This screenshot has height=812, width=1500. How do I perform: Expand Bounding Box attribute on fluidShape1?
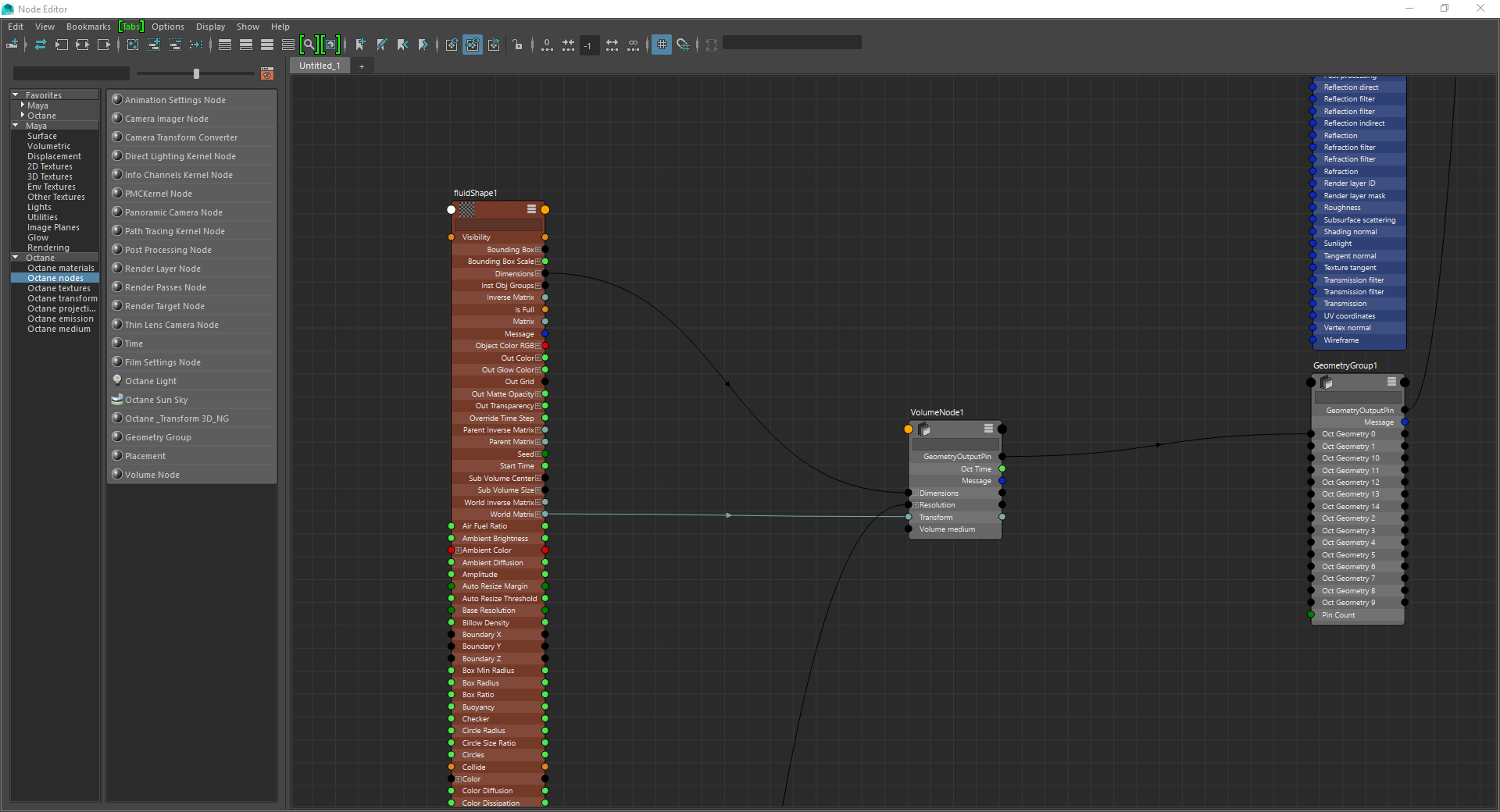coord(537,250)
